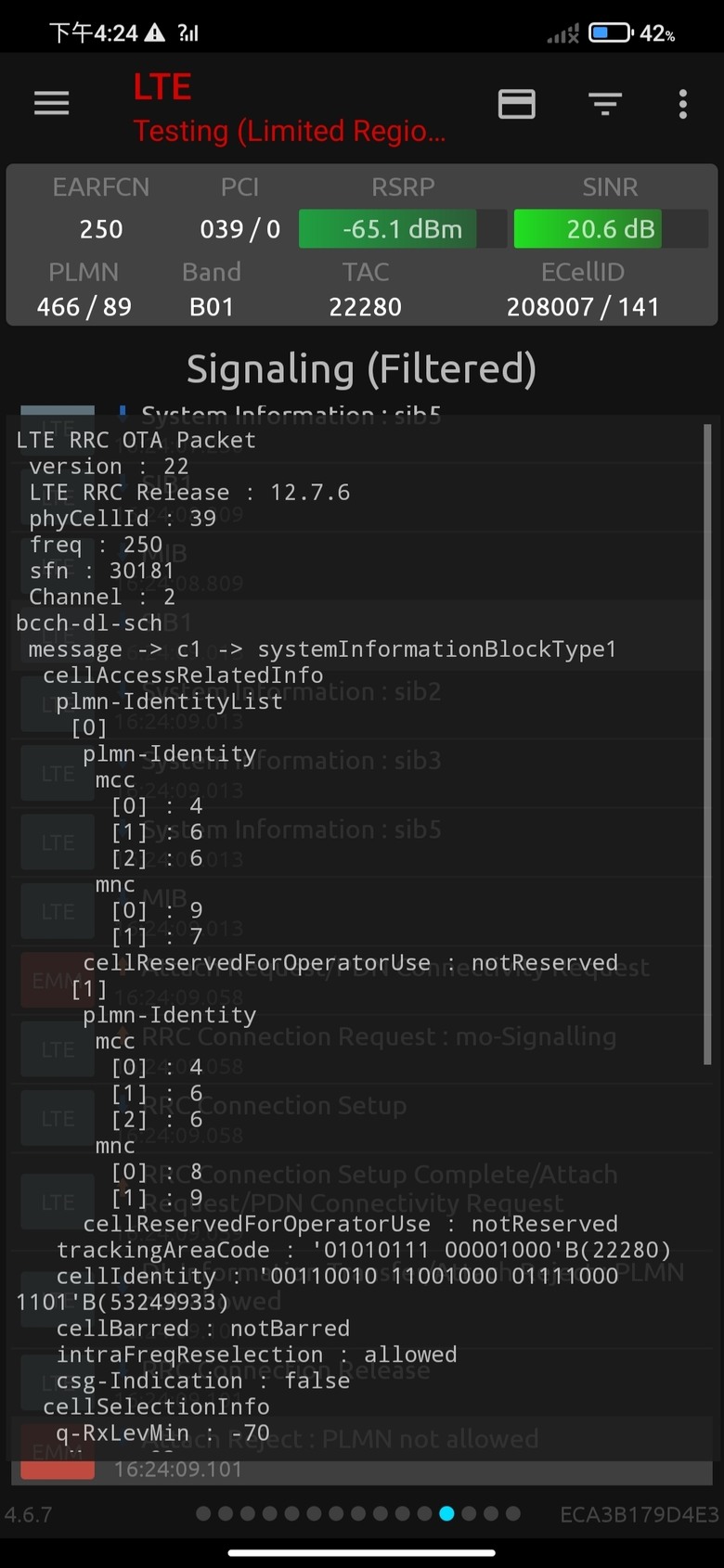Tap the red EMM tag at bottom
The height and width of the screenshot is (1568, 724).
coord(57,1459)
